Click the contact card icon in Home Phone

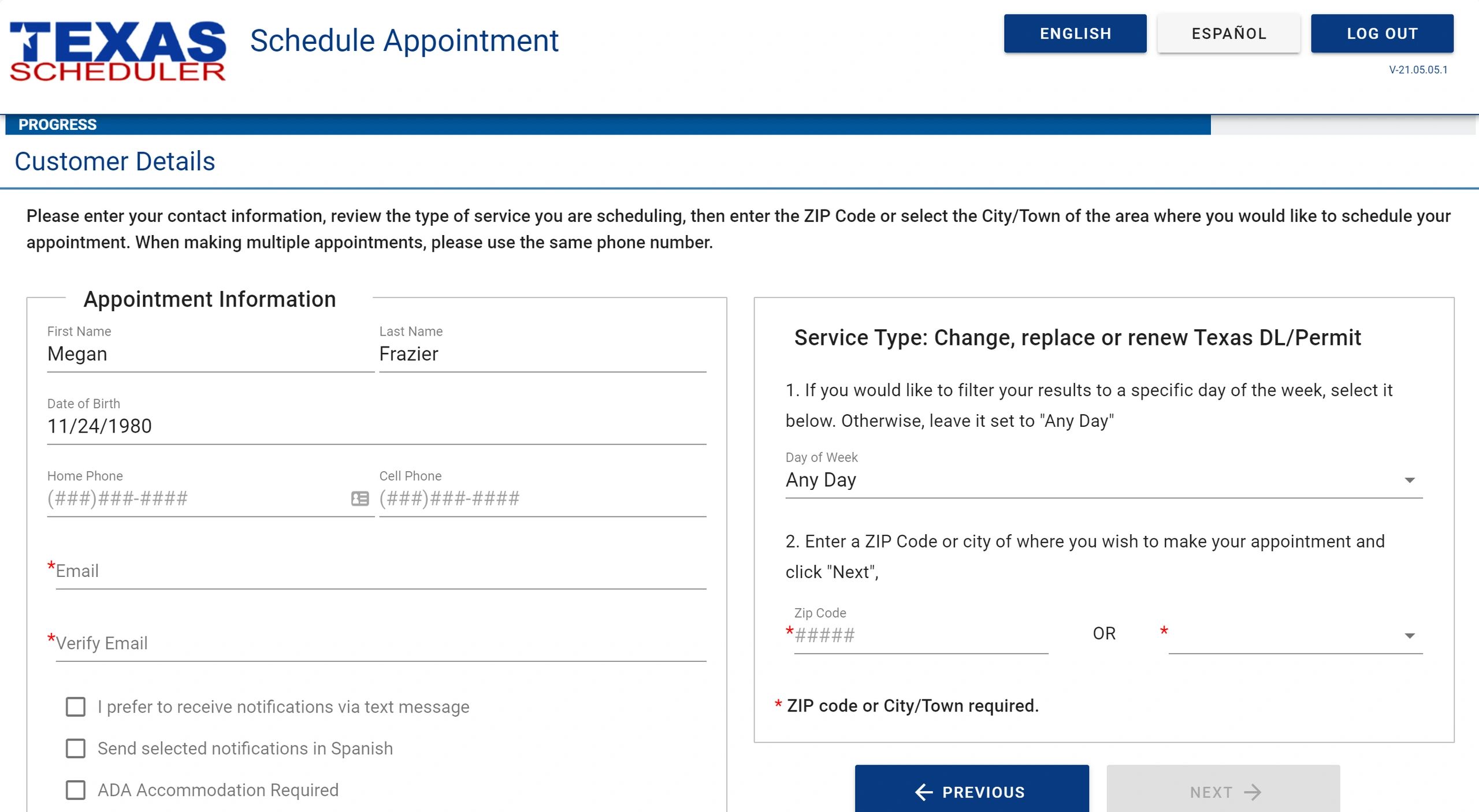(x=360, y=498)
